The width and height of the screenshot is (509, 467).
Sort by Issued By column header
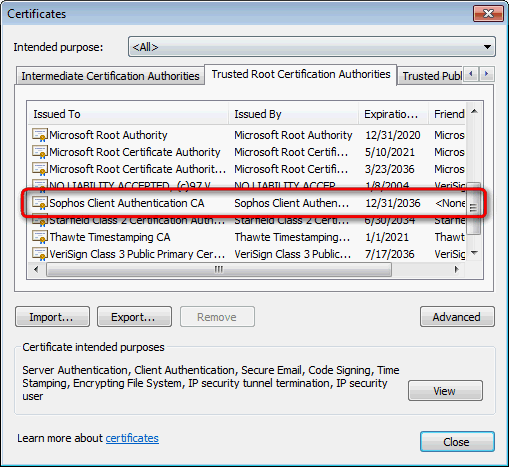point(294,114)
